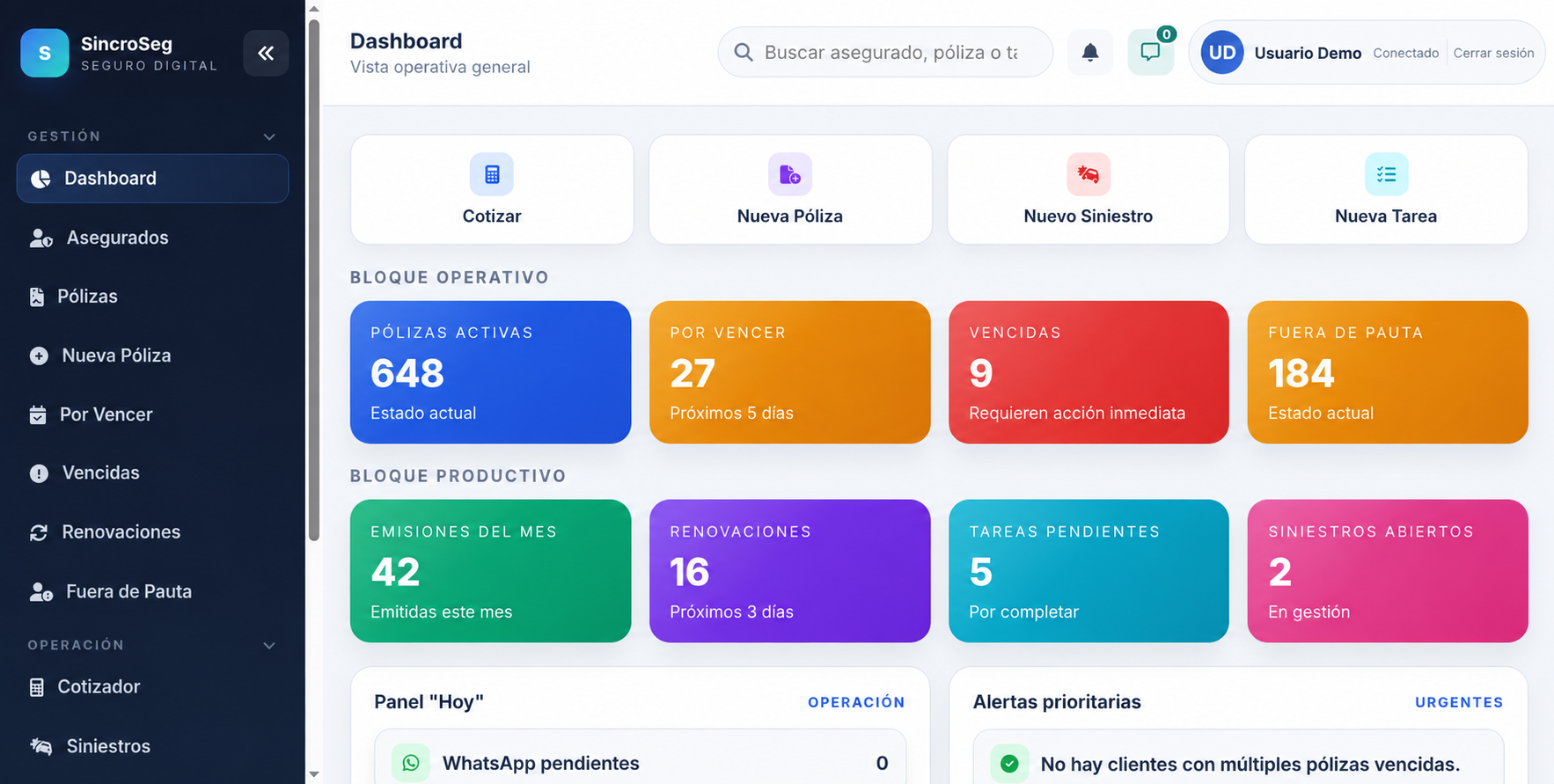Click the search magnifier icon
The width and height of the screenshot is (1554, 784).
744,53
